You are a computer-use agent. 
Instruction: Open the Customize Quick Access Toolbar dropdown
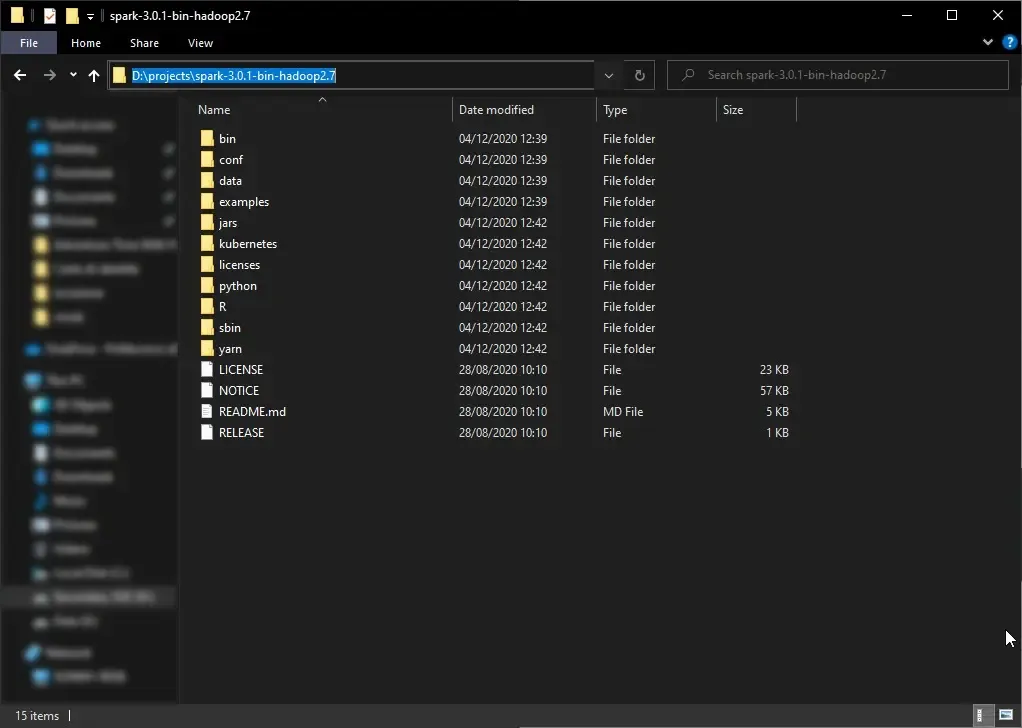point(90,16)
